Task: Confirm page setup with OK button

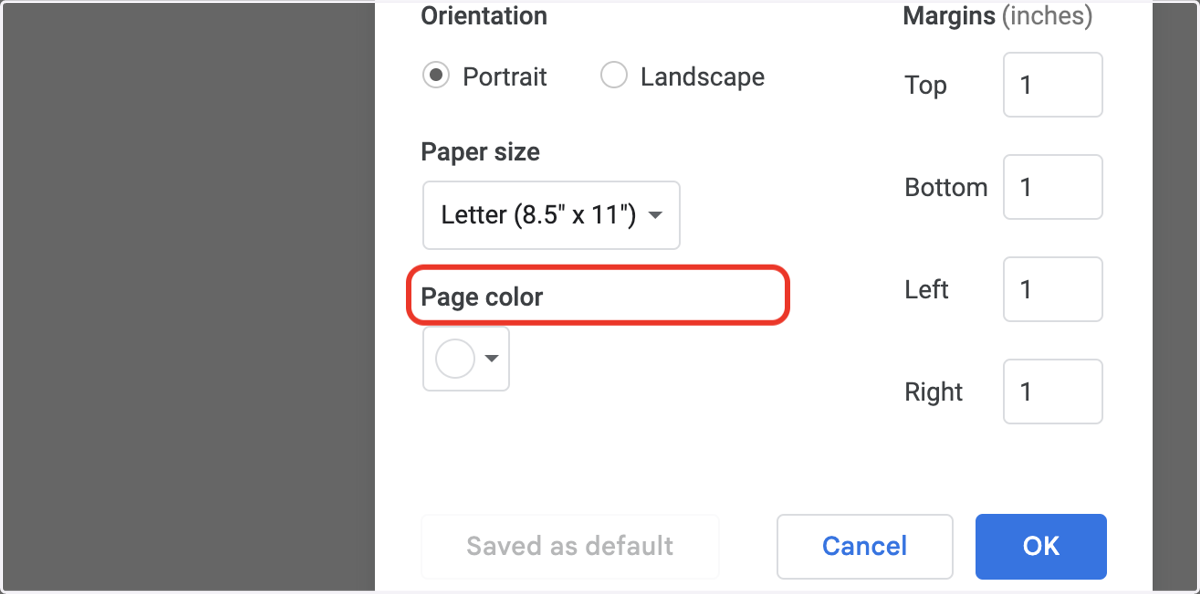Action: 1041,546
